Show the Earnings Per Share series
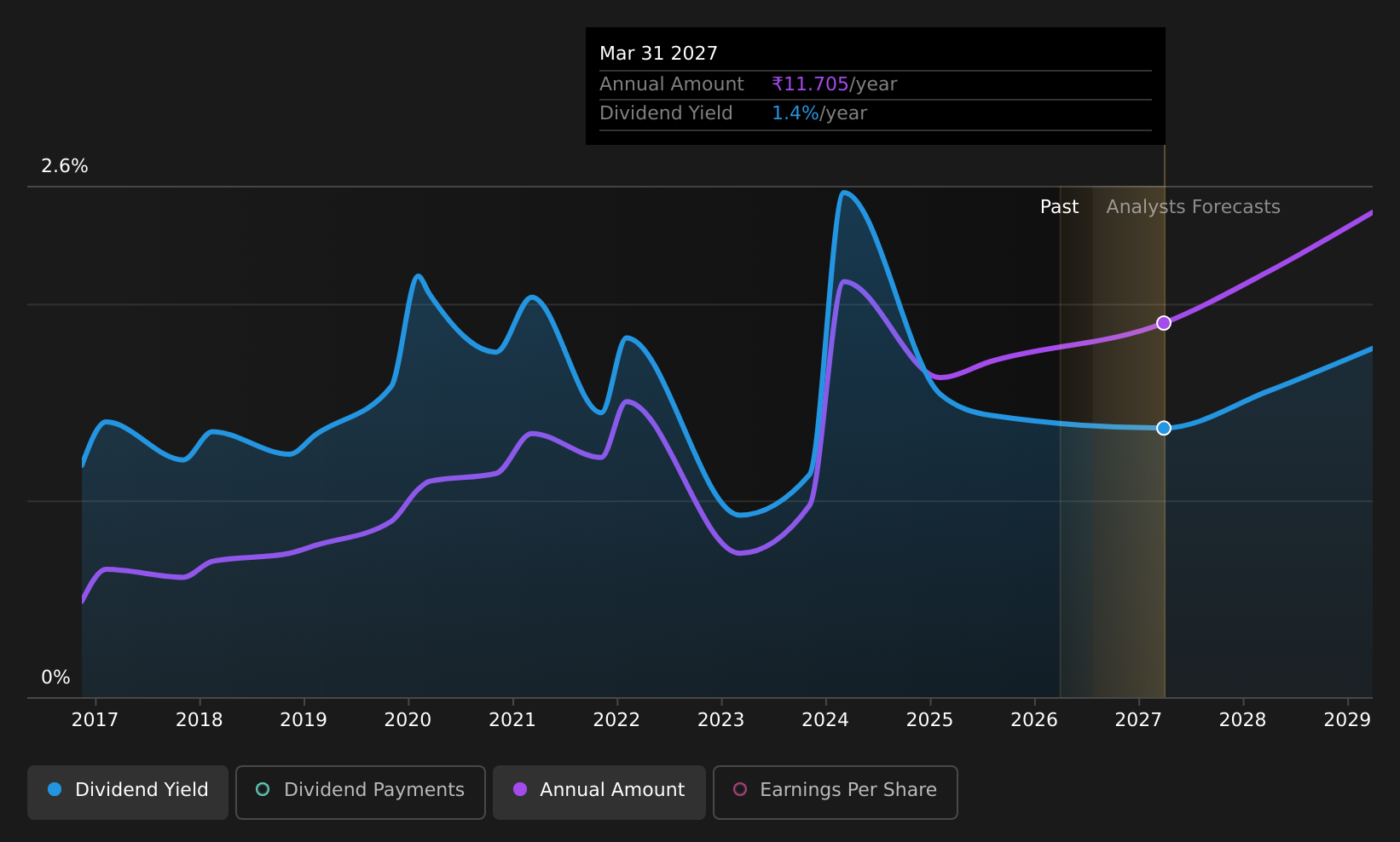This screenshot has height=842, width=1400. click(x=836, y=792)
